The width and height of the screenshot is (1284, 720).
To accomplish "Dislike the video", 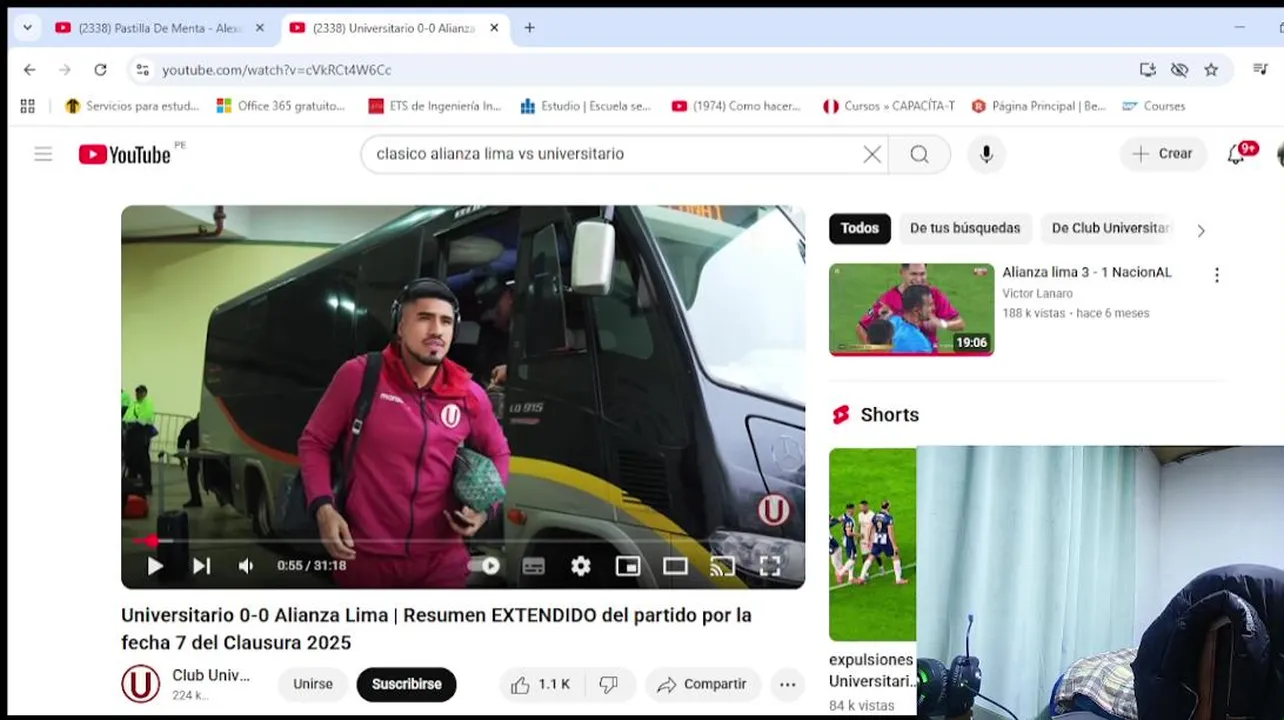I will pyautogui.click(x=609, y=685).
